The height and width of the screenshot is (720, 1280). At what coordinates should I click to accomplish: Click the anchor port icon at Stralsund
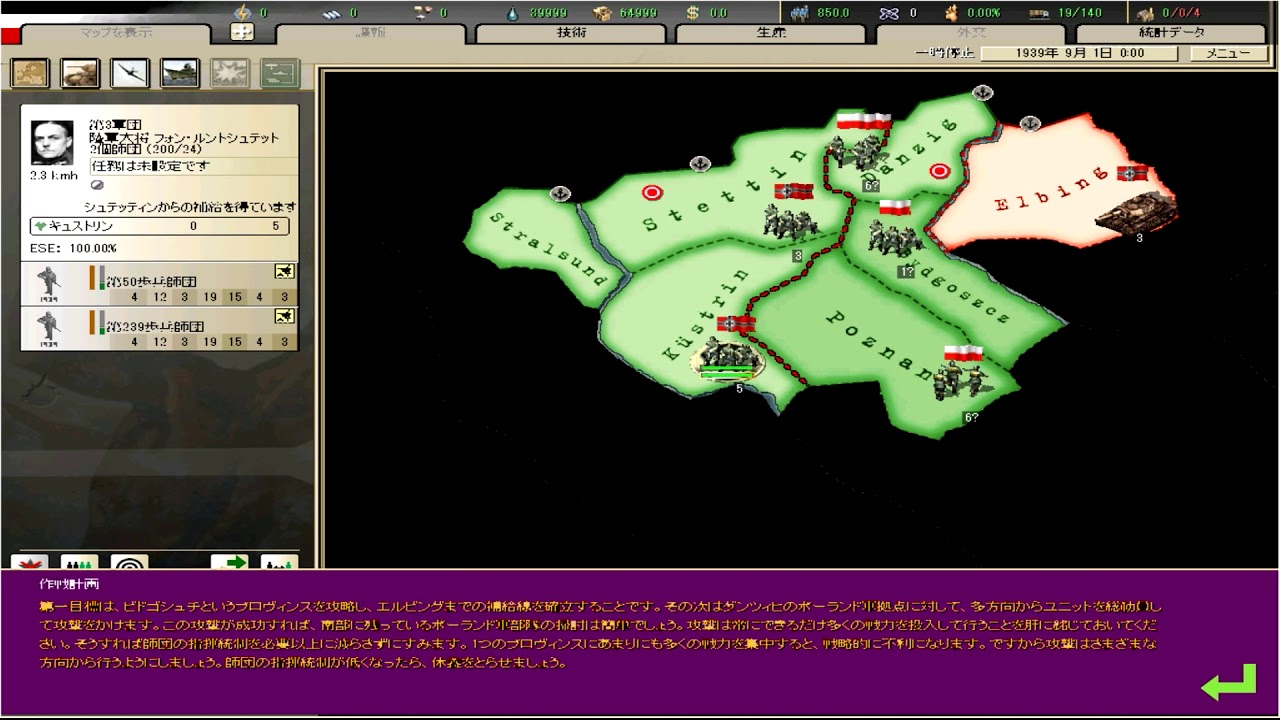pyautogui.click(x=560, y=193)
